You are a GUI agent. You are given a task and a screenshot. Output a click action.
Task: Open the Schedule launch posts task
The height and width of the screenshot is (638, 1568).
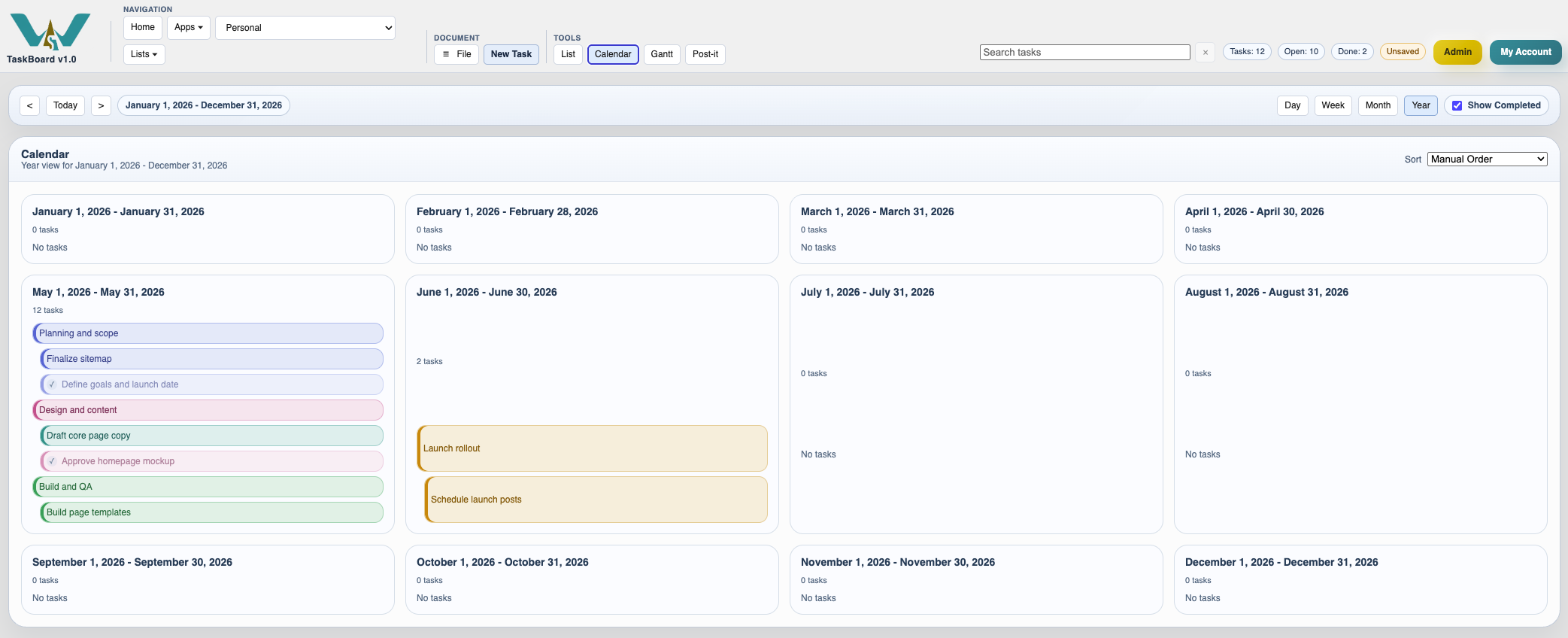click(x=596, y=500)
